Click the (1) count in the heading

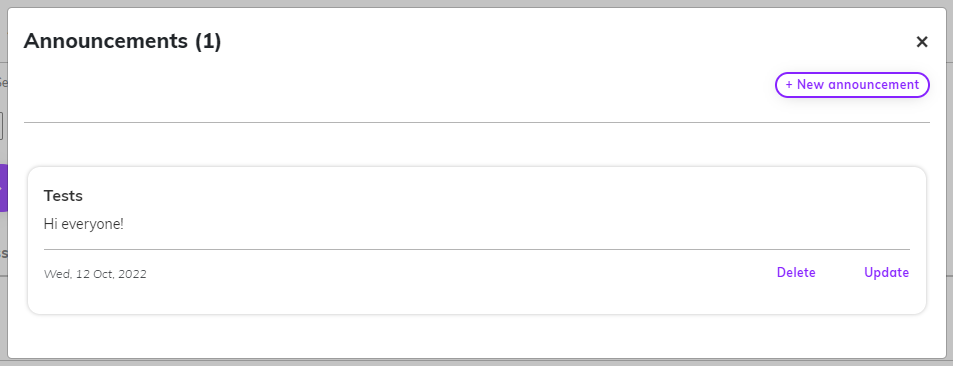pyautogui.click(x=208, y=41)
